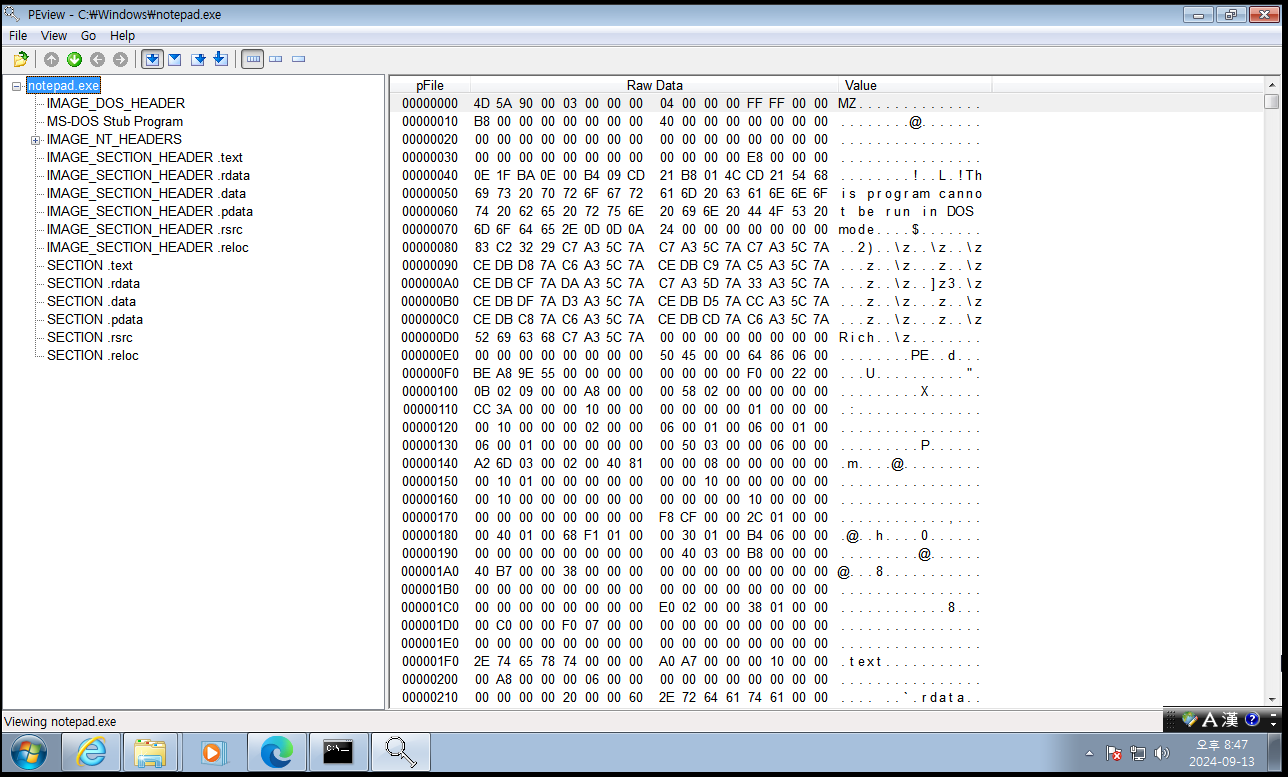Choose the single-segment narrow width view icon

pyautogui.click(x=298, y=59)
